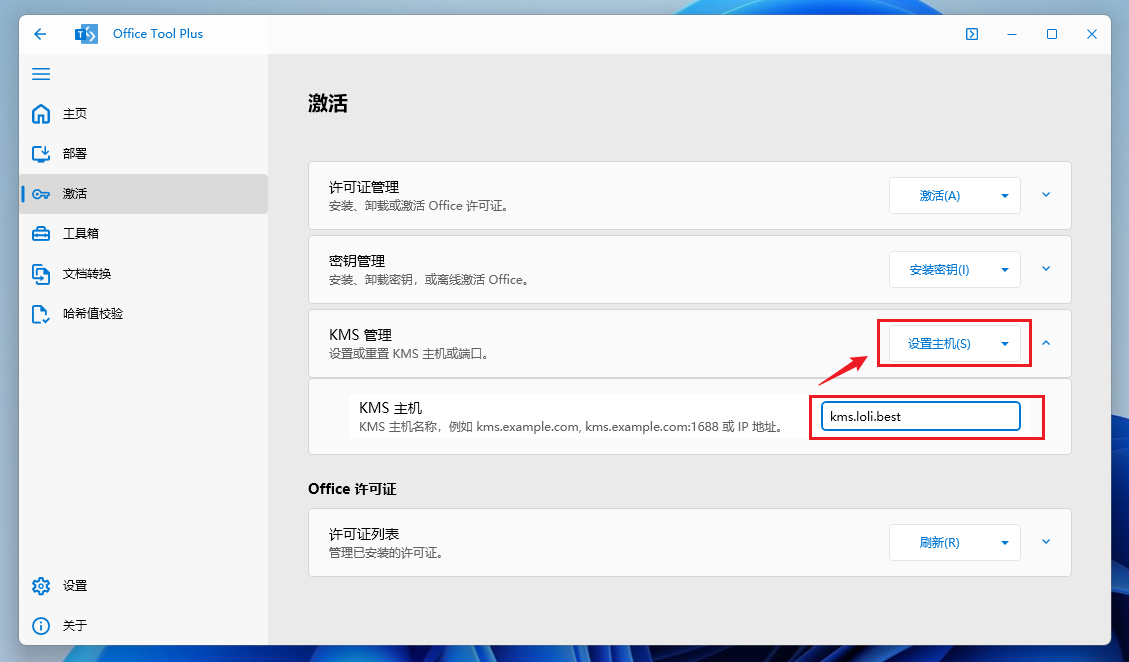Click the gear icon next to 设置

(41, 586)
